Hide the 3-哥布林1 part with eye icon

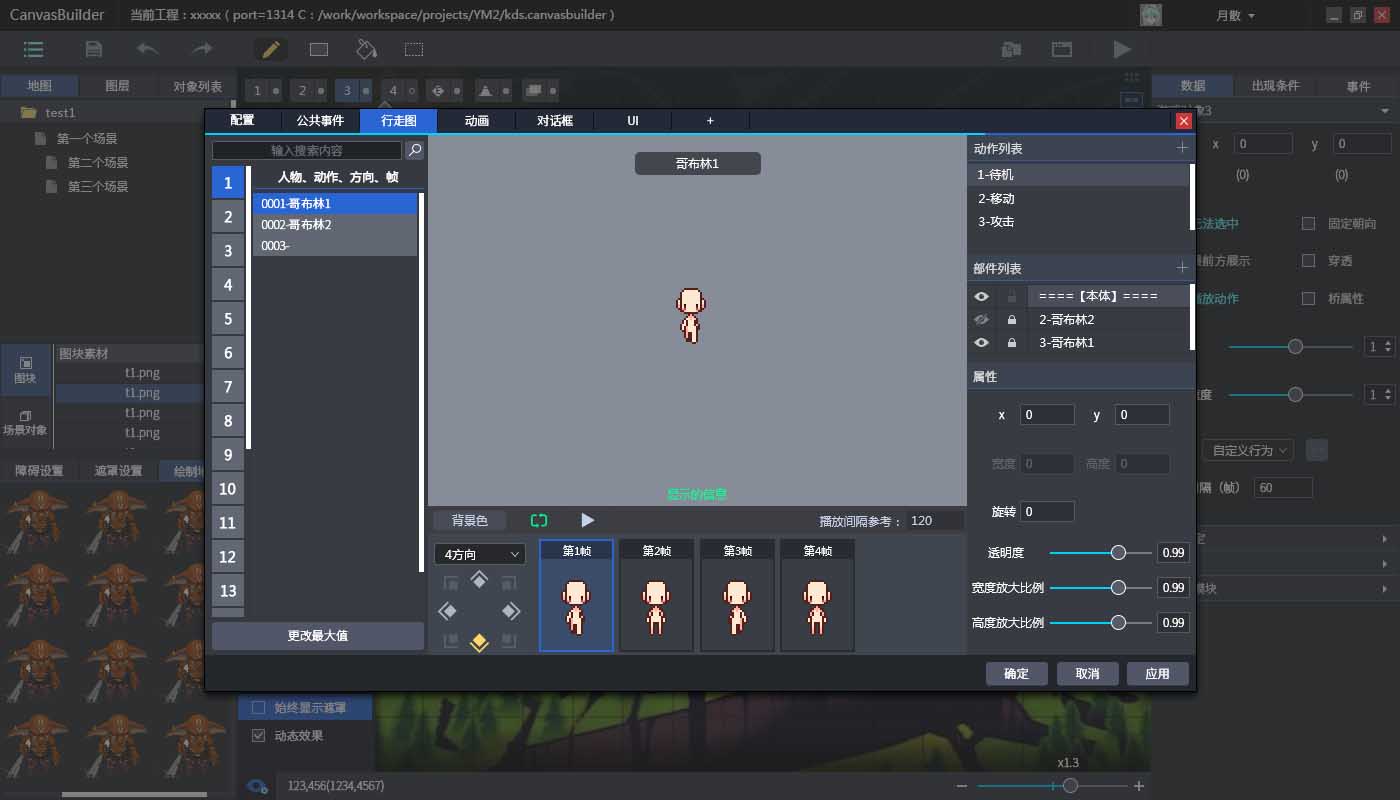(x=982, y=343)
